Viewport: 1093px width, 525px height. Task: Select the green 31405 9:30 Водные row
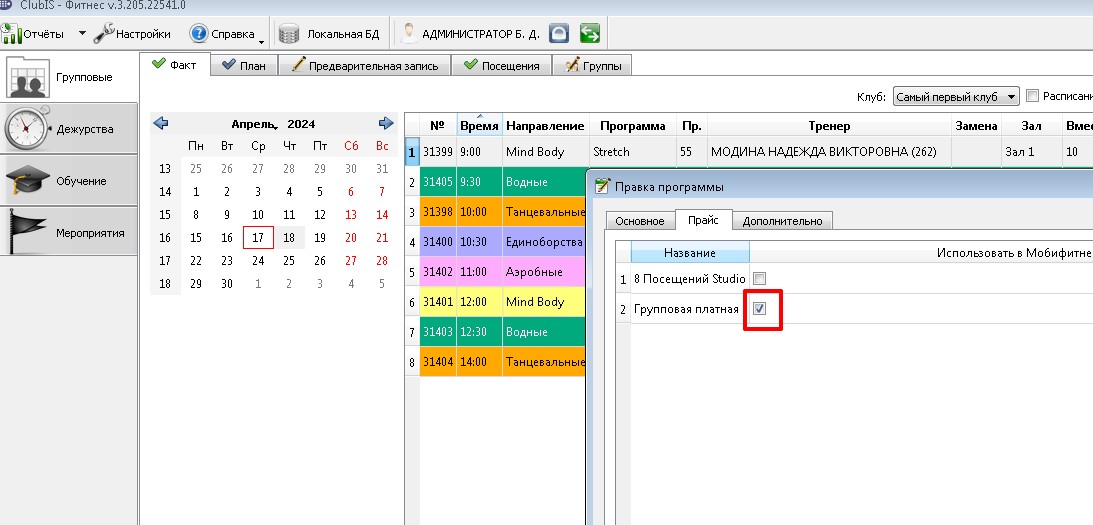[503, 182]
